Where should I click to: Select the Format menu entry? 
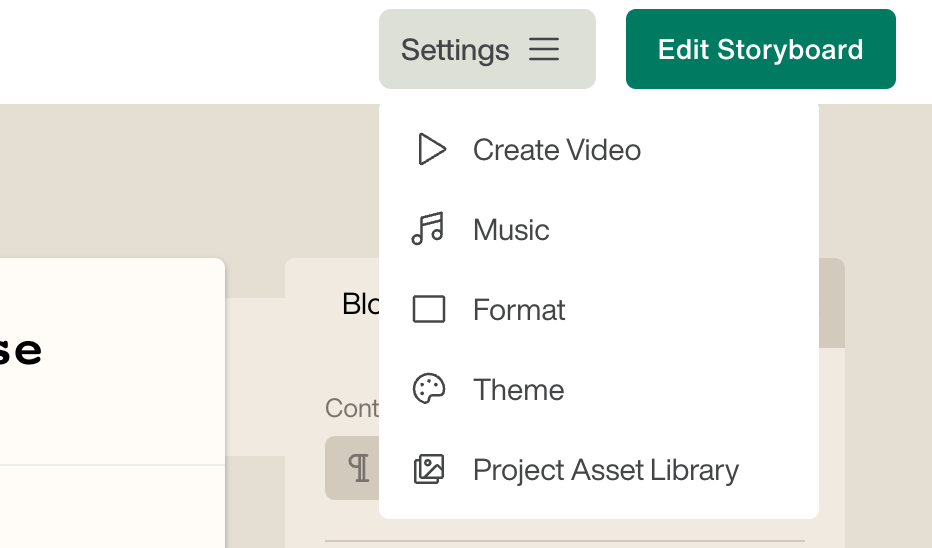tap(519, 310)
